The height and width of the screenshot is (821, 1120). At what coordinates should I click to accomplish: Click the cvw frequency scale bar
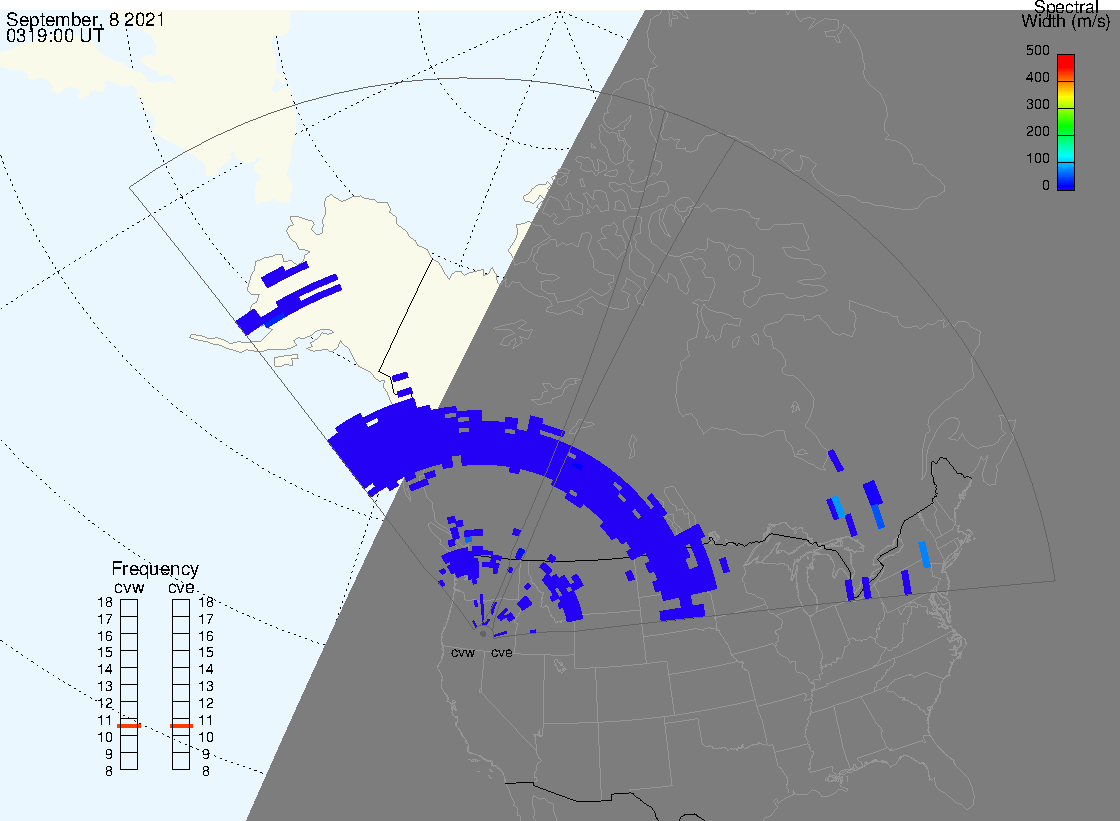129,685
